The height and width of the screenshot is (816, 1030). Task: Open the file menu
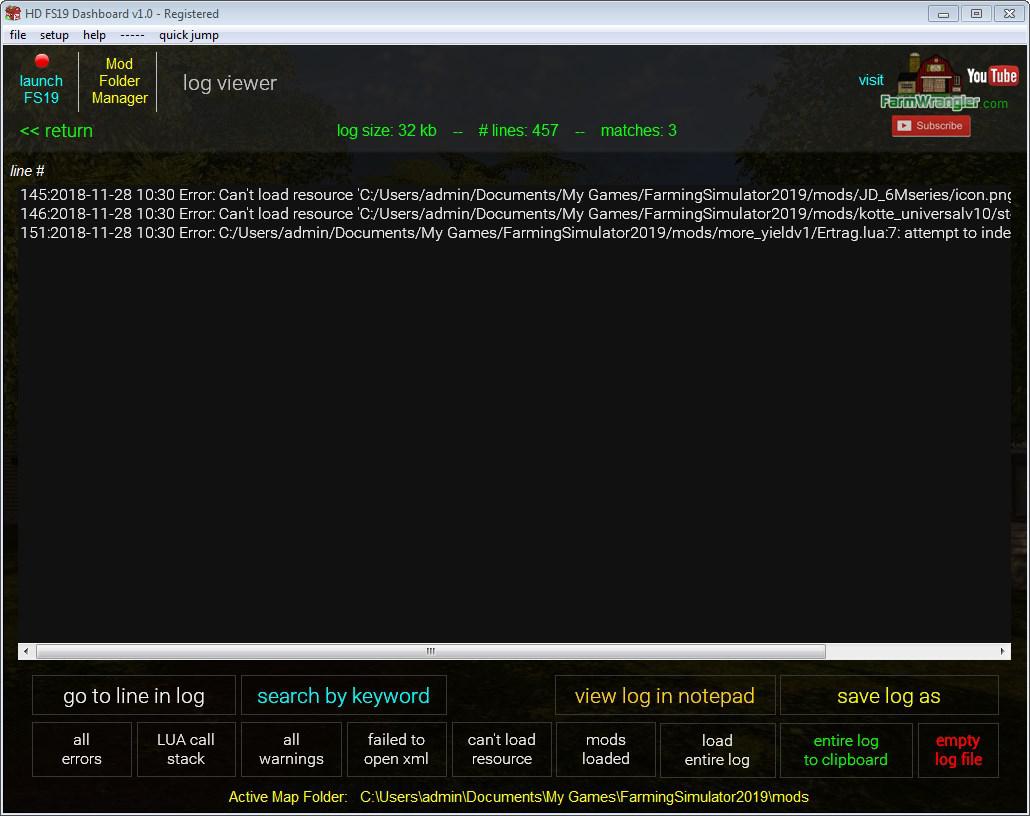click(x=18, y=35)
